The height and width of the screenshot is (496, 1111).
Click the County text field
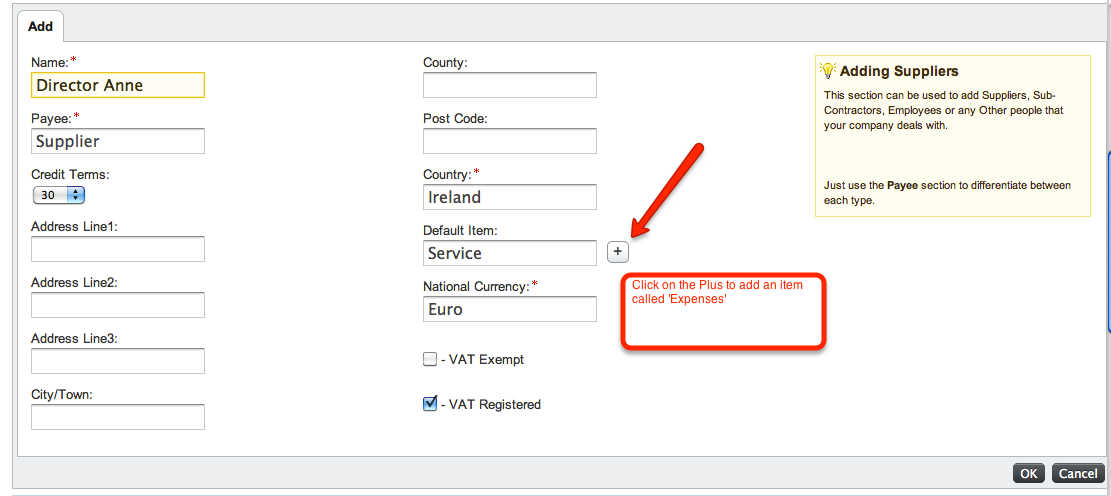[509, 85]
